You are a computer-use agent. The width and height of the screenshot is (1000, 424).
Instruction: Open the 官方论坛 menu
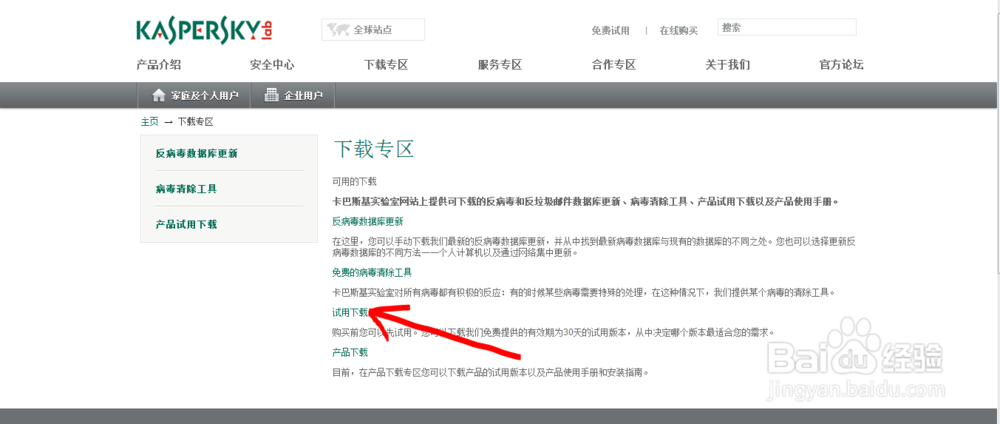[841, 64]
